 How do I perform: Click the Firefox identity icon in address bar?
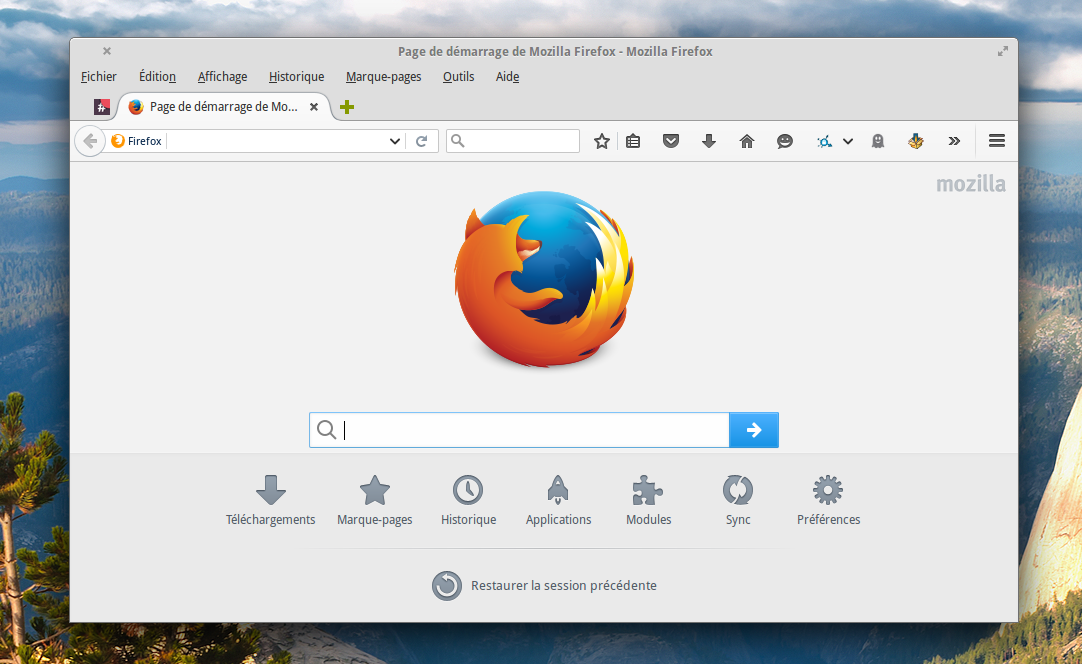(x=118, y=141)
